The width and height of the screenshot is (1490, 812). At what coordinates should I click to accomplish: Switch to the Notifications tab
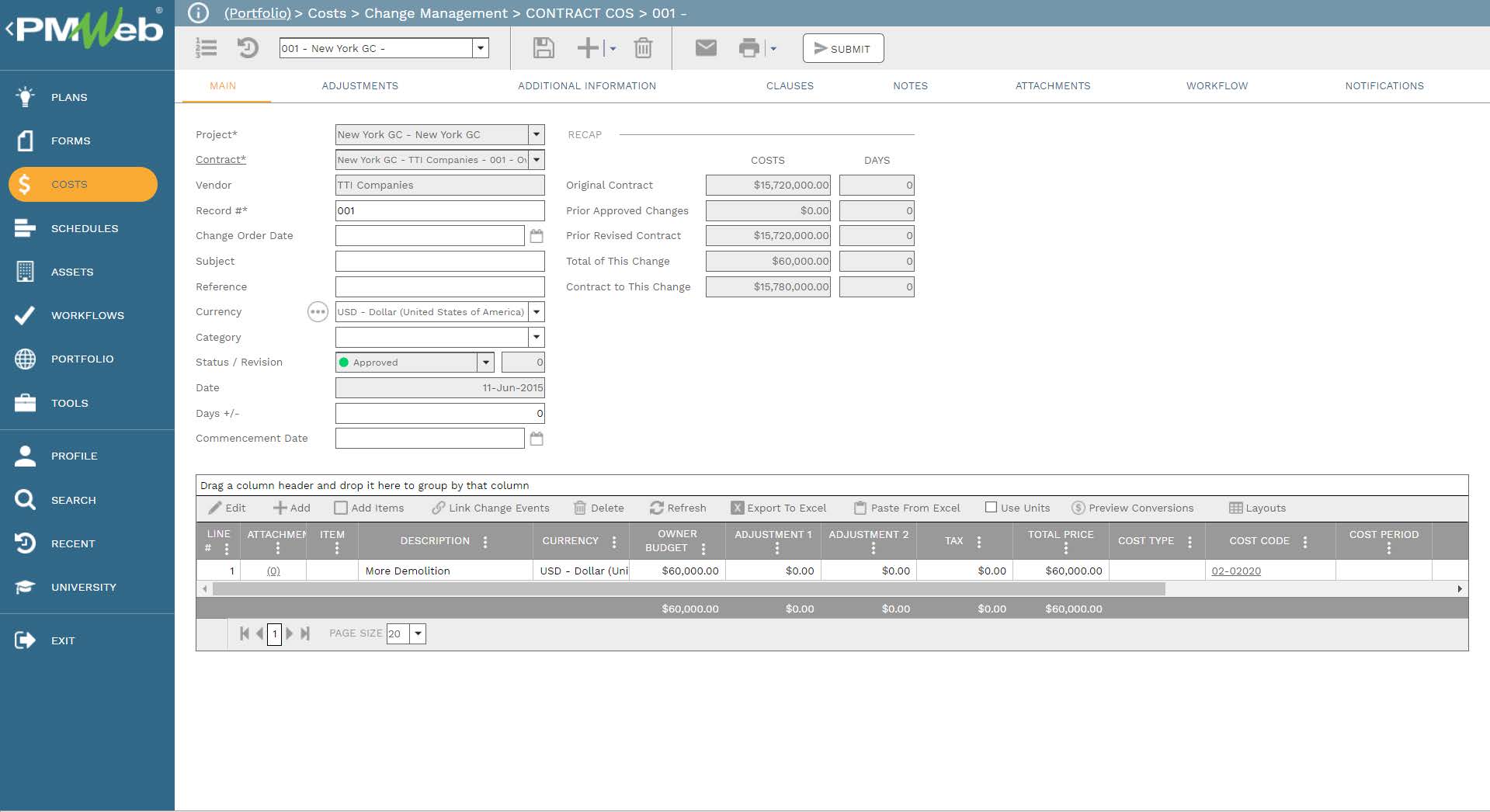[x=1384, y=86]
